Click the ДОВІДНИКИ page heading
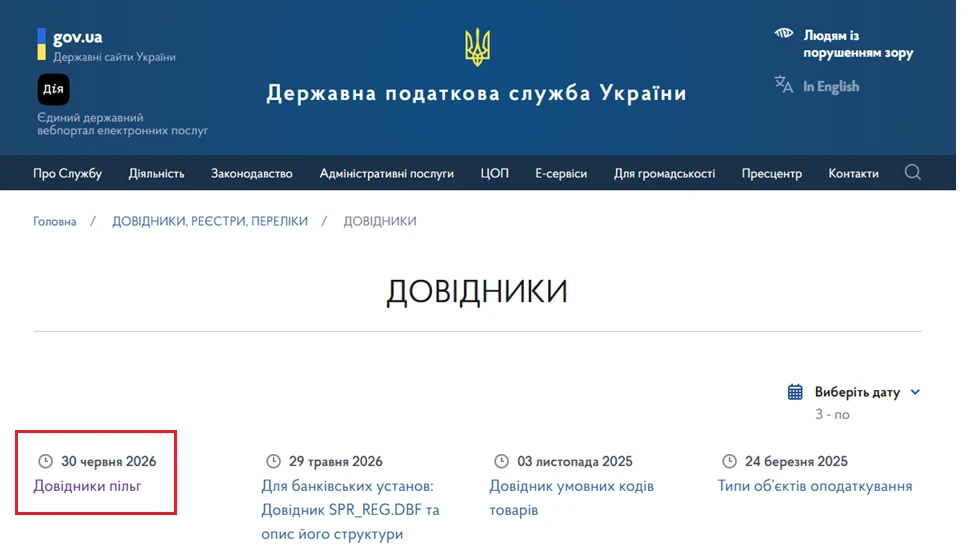The width and height of the screenshot is (975, 560). pyautogui.click(x=477, y=291)
